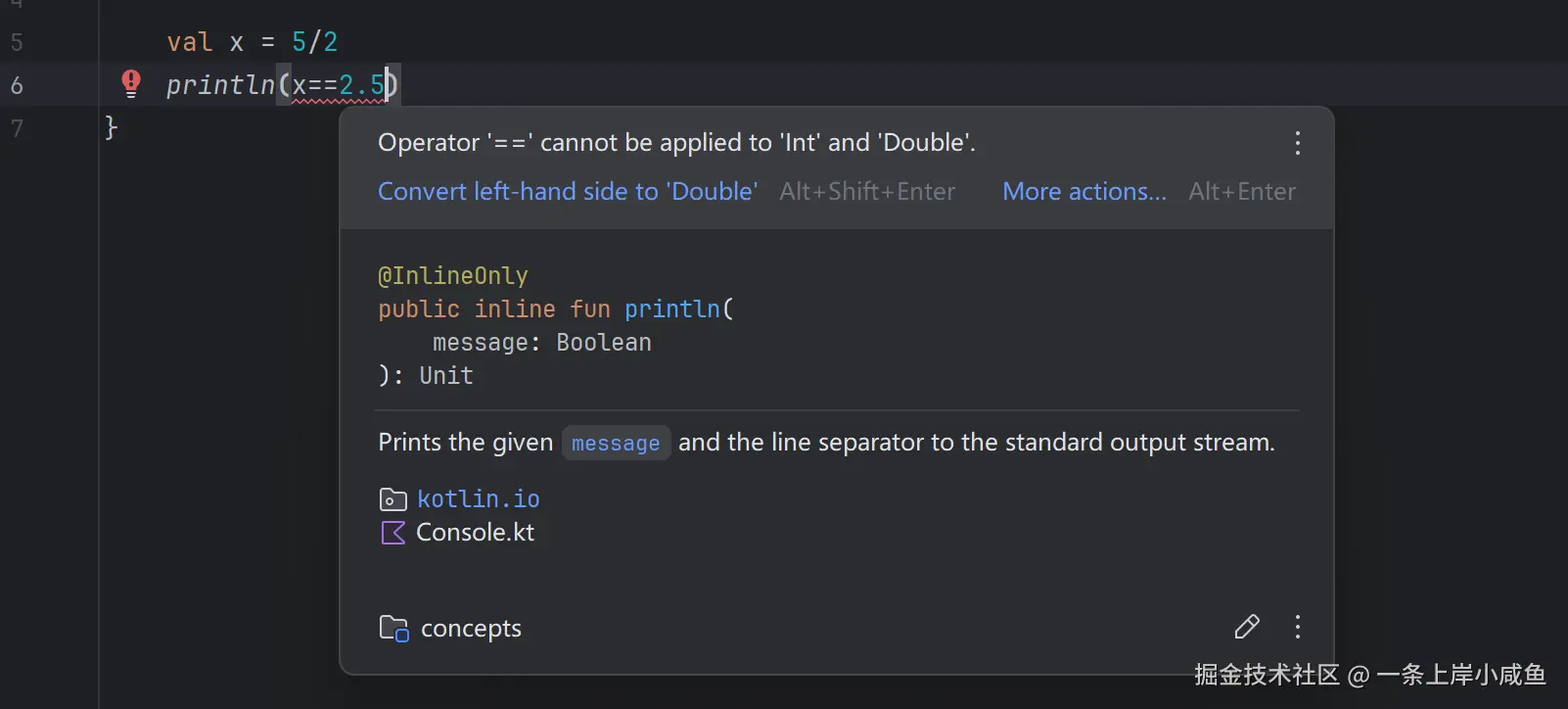Click the Unit return type in signature
The width and height of the screenshot is (1568, 709).
point(446,376)
